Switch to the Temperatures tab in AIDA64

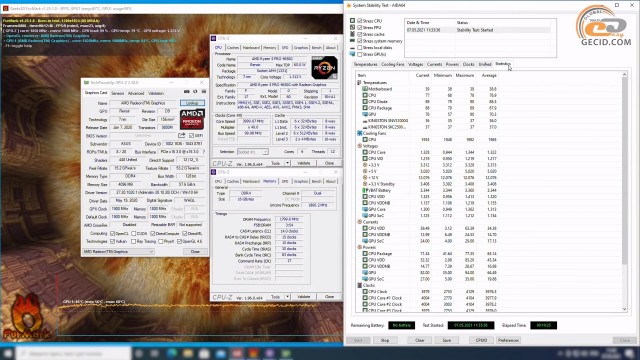pos(365,64)
